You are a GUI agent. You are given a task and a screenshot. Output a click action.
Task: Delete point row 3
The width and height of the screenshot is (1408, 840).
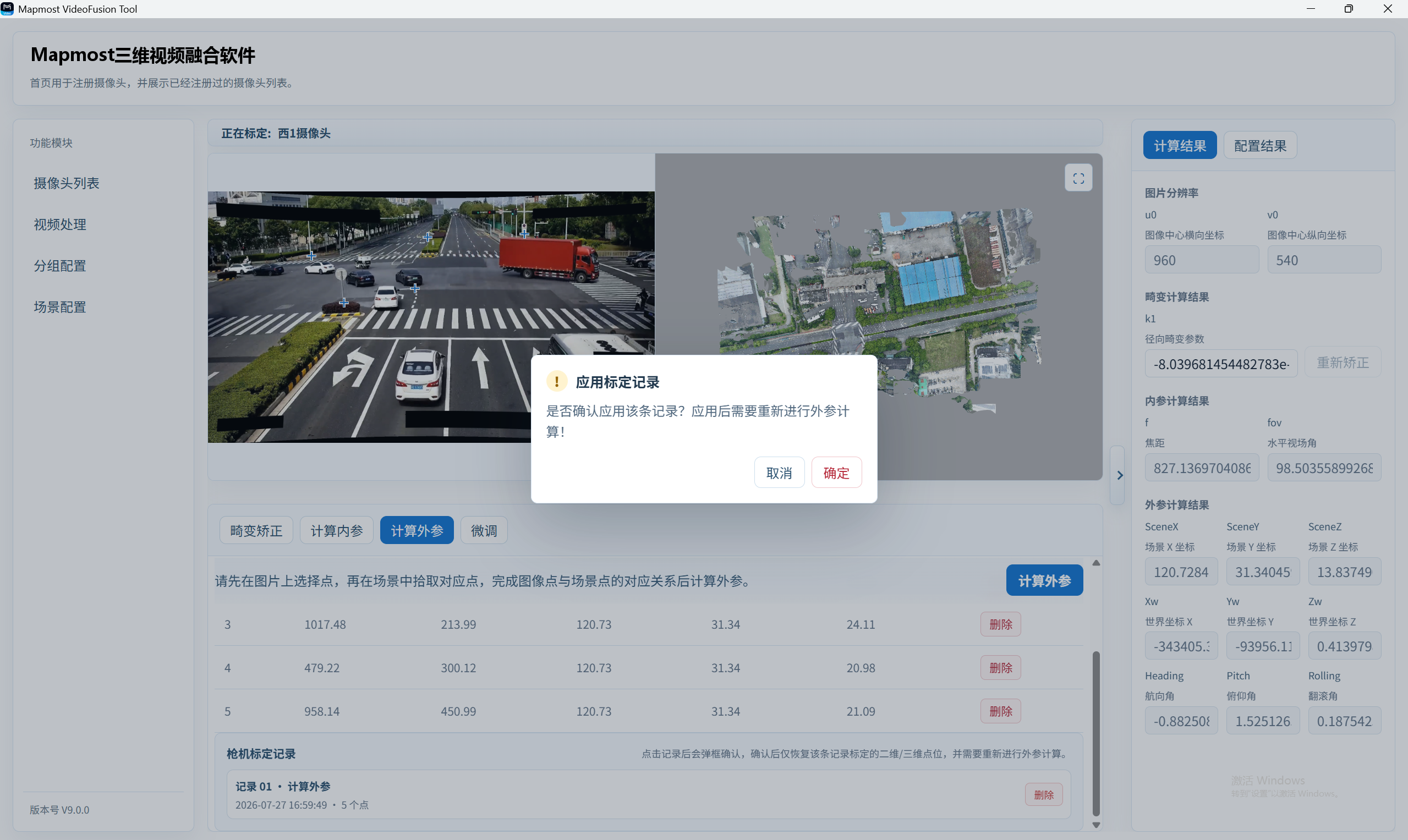coord(1000,624)
